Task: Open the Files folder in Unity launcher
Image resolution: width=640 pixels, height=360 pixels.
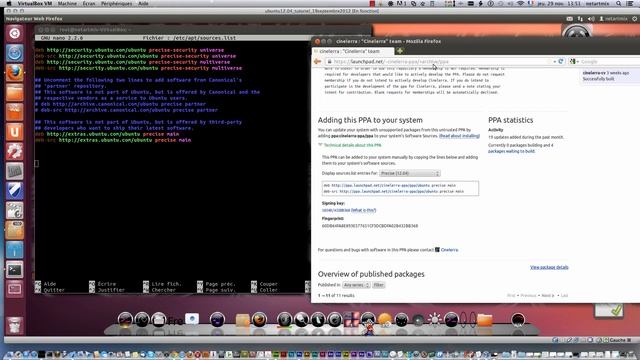Action: pyautogui.click(x=14, y=92)
